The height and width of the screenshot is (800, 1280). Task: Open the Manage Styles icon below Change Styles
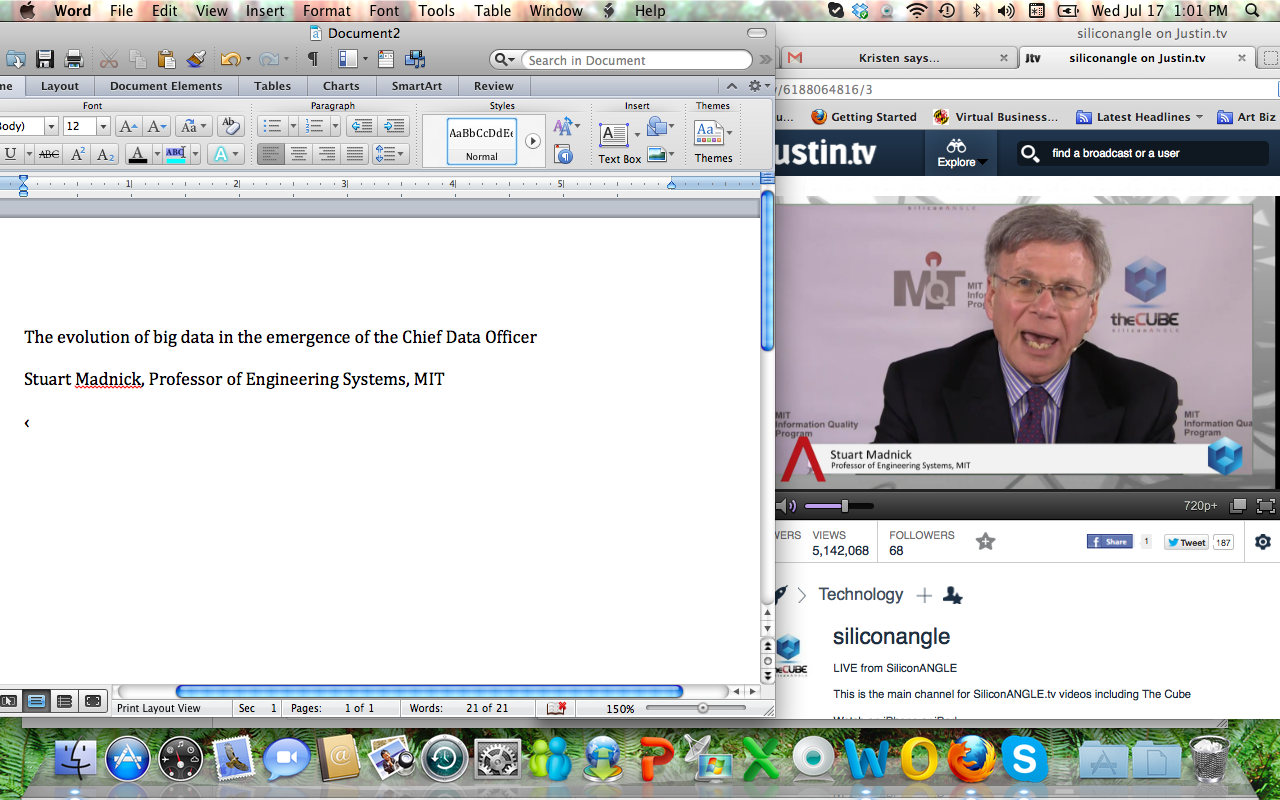point(563,154)
